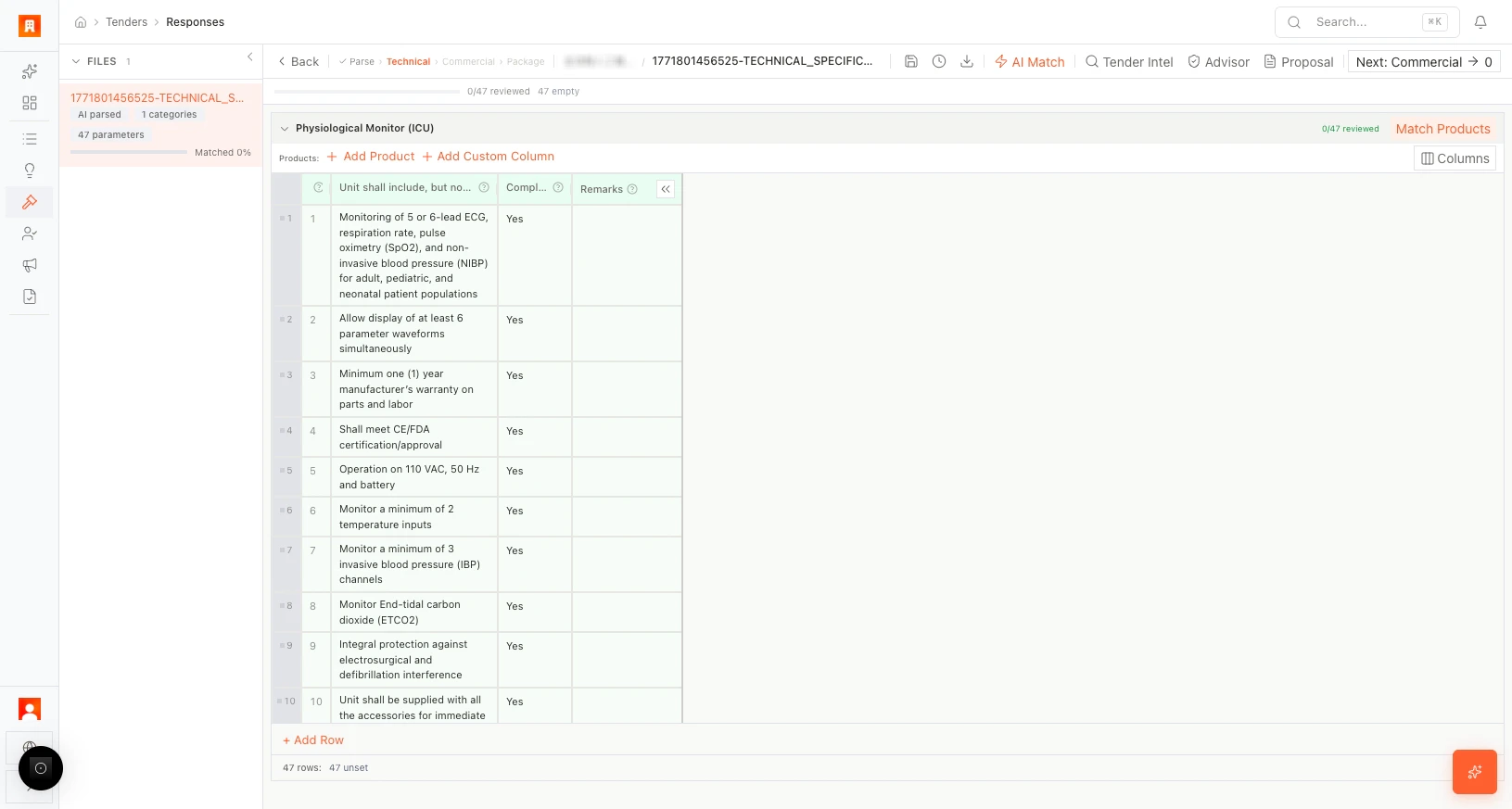This screenshot has height=809, width=1512.
Task: Open the Advisor panel
Action: point(1219,62)
